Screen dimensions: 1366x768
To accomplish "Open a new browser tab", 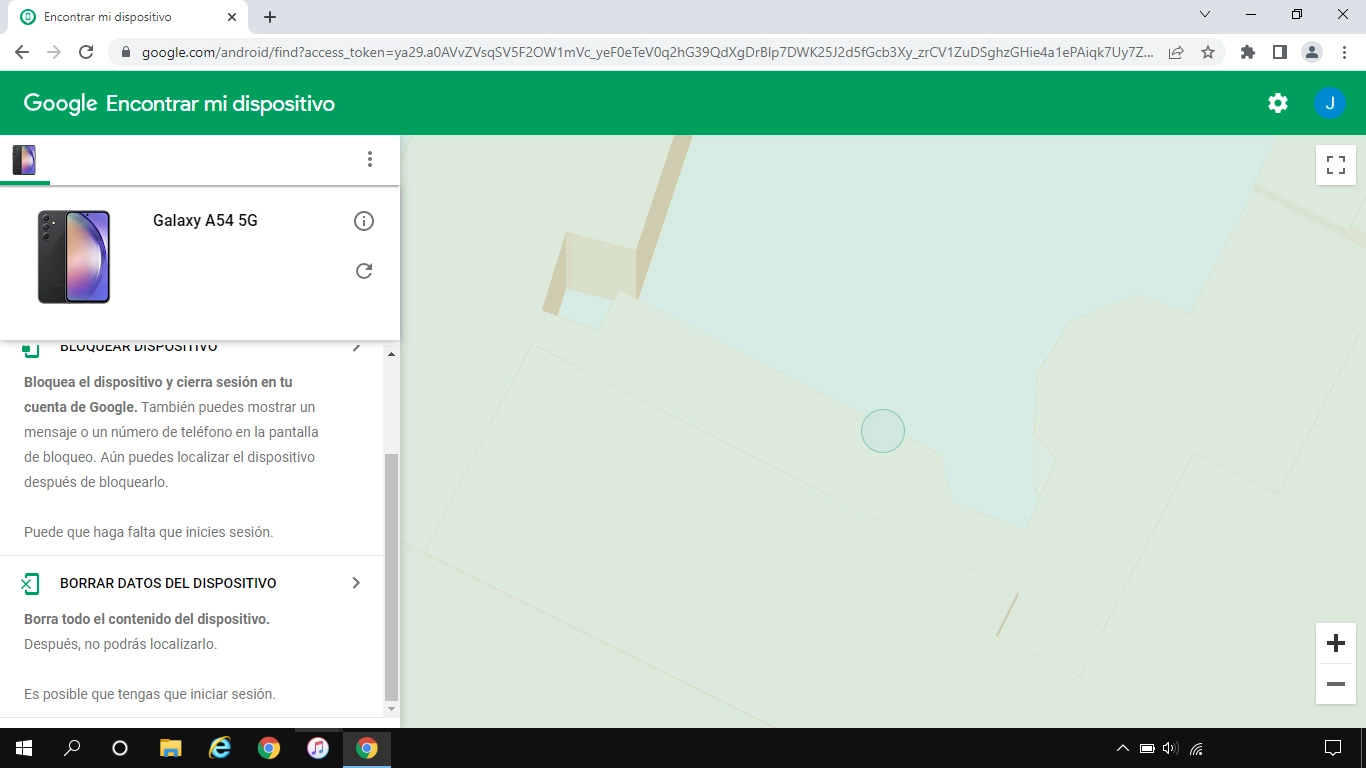I will [x=270, y=17].
